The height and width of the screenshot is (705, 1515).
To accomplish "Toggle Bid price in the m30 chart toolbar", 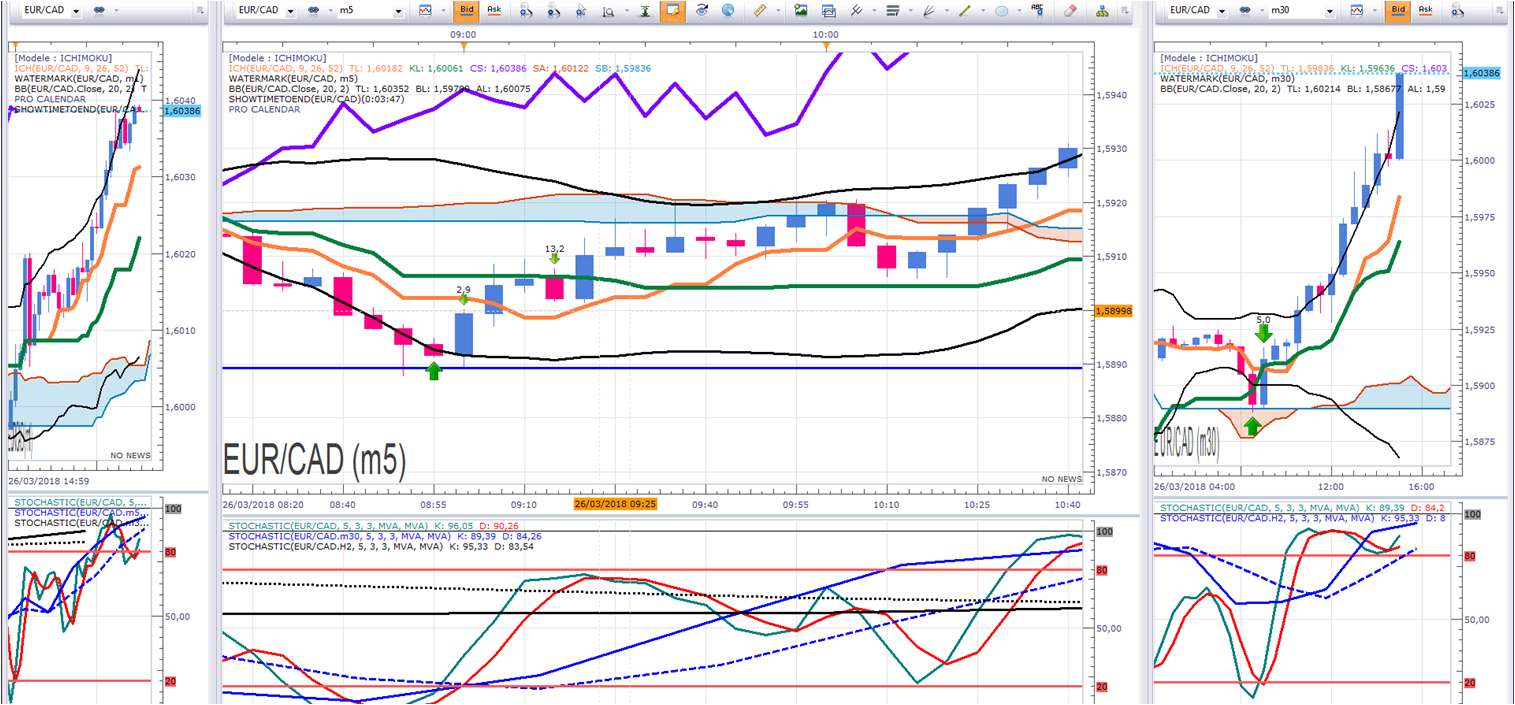I will click(1399, 10).
